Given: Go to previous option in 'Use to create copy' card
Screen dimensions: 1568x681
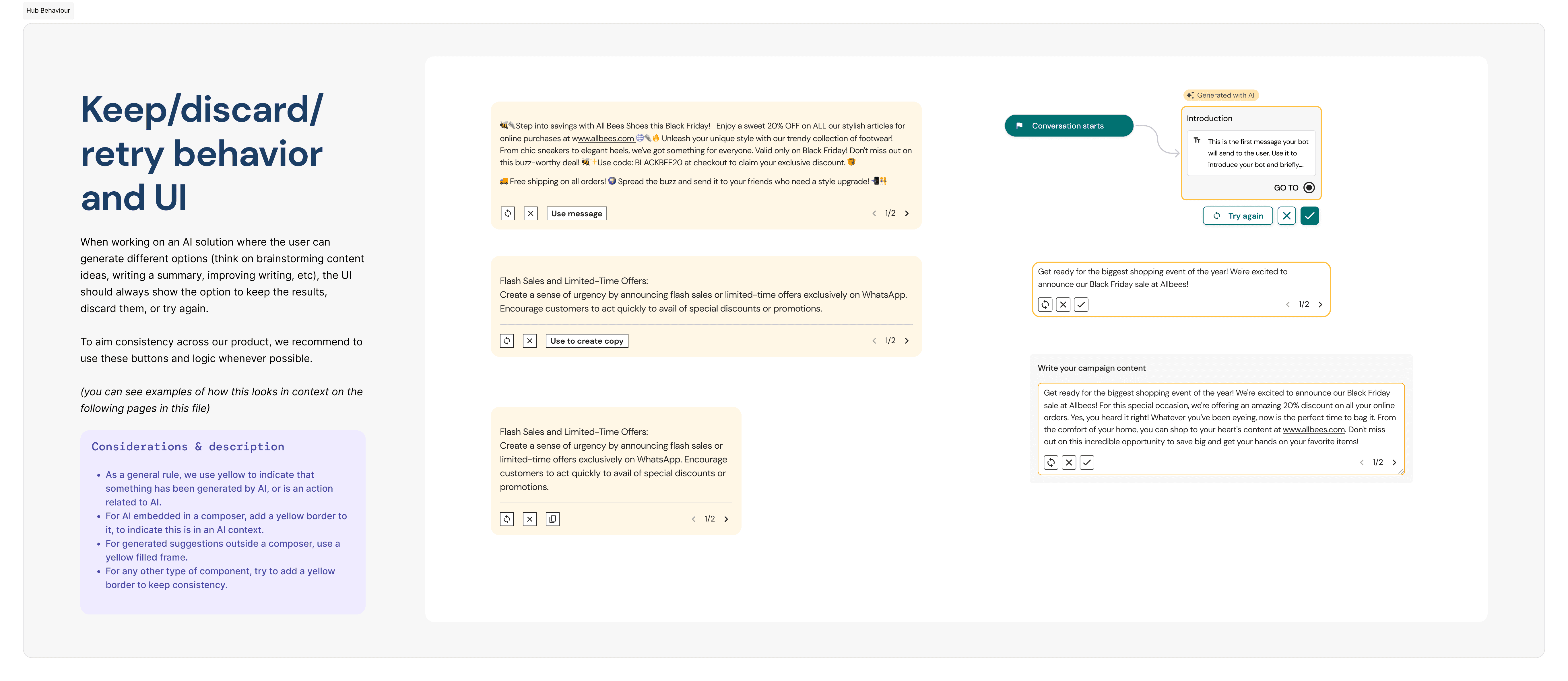Looking at the screenshot, I should (874, 341).
